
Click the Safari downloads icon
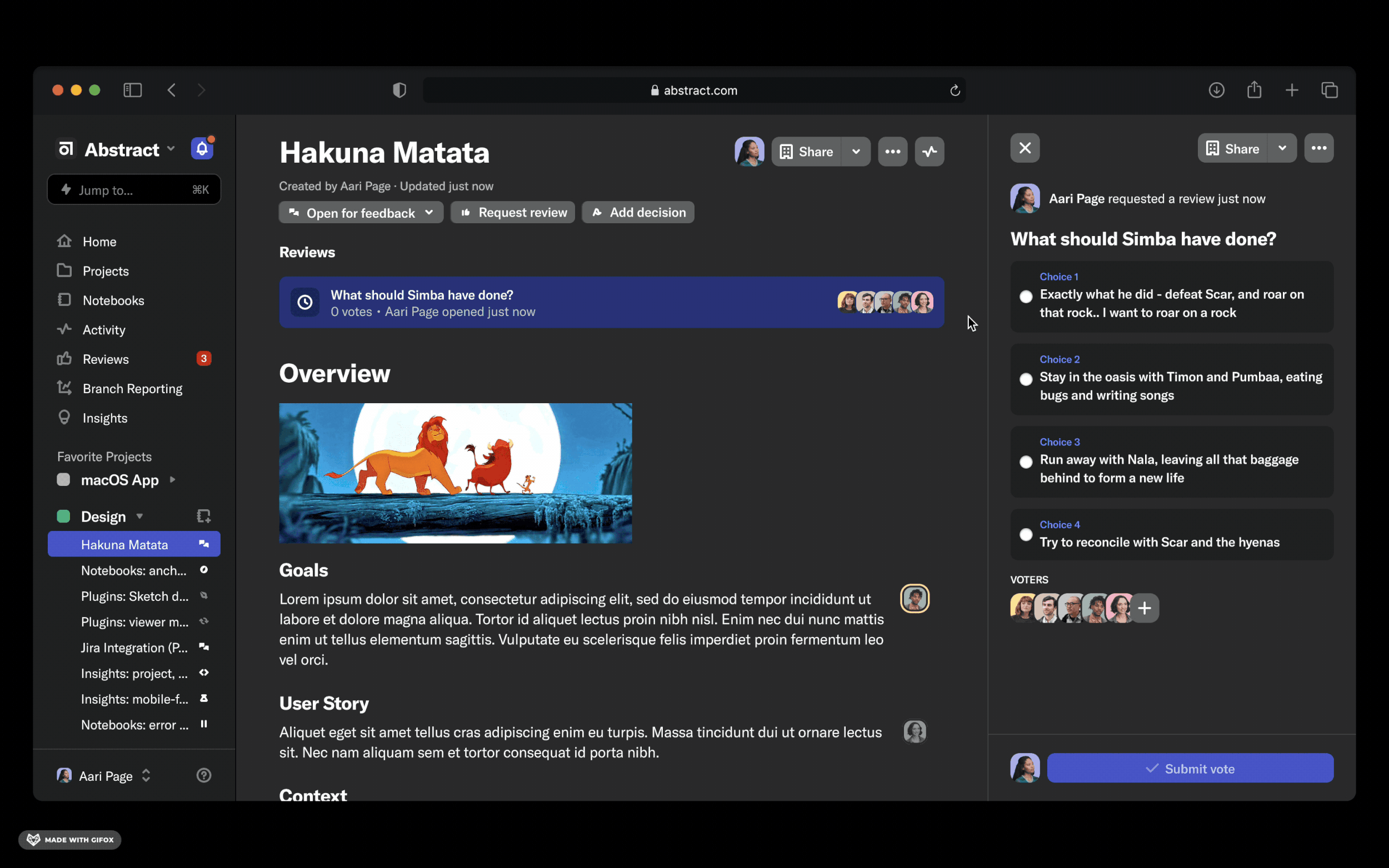pyautogui.click(x=1216, y=90)
